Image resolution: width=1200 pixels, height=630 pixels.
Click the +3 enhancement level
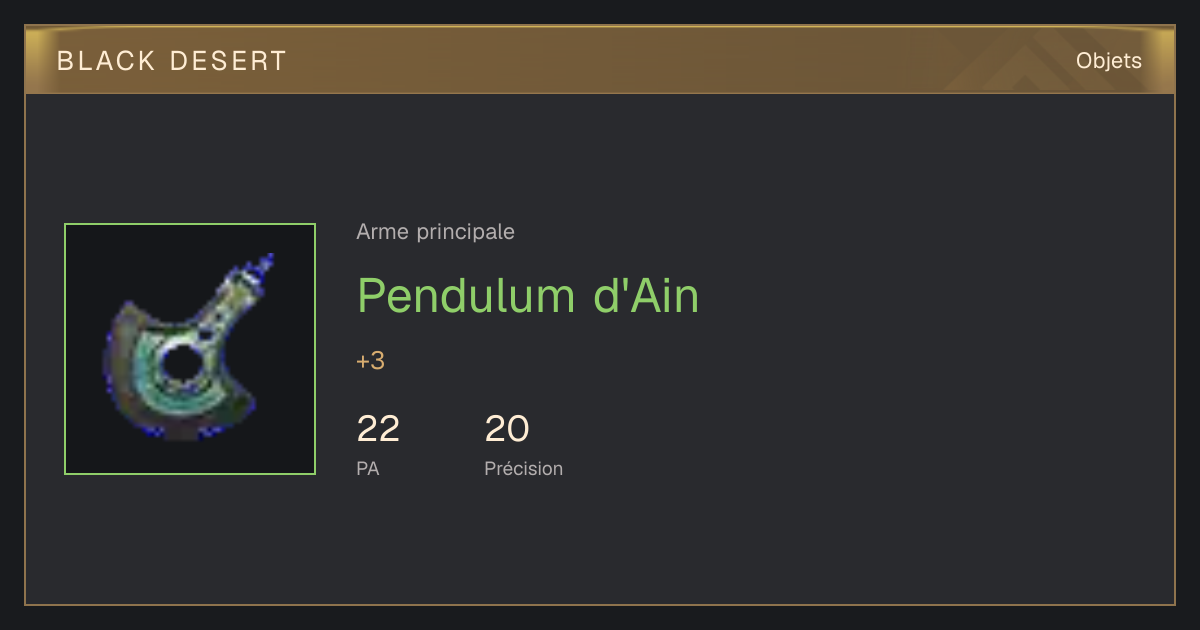click(370, 361)
